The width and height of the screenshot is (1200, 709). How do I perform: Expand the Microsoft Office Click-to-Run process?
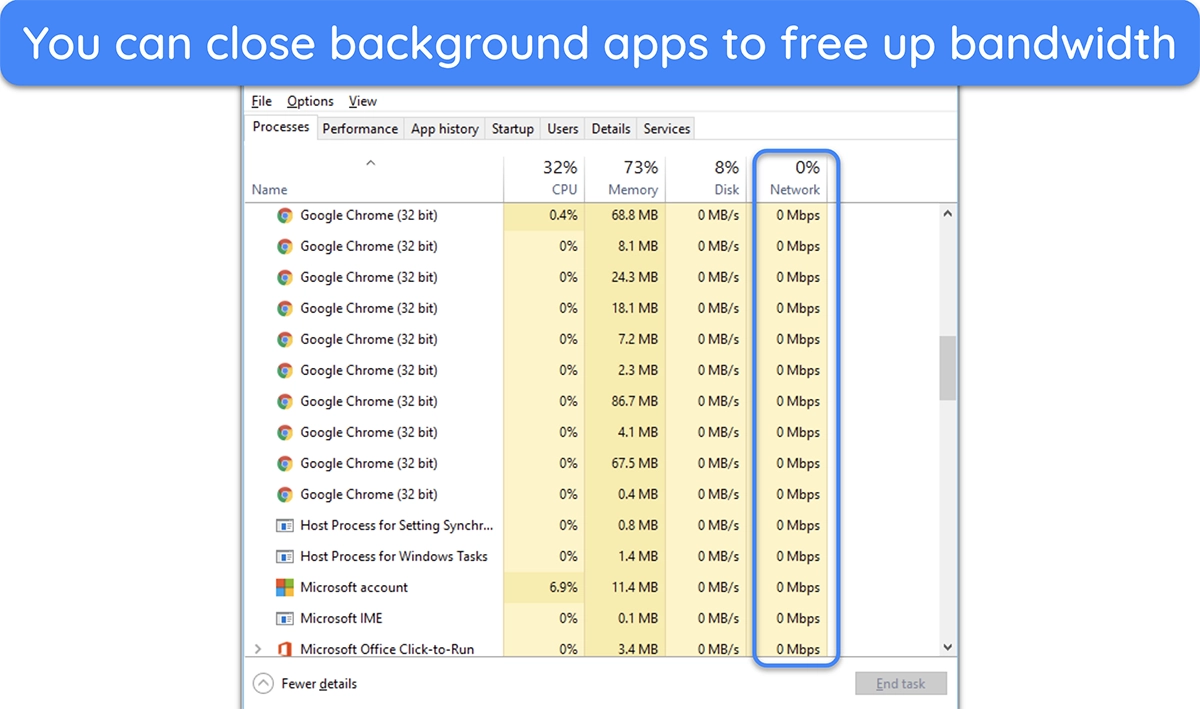[x=260, y=649]
